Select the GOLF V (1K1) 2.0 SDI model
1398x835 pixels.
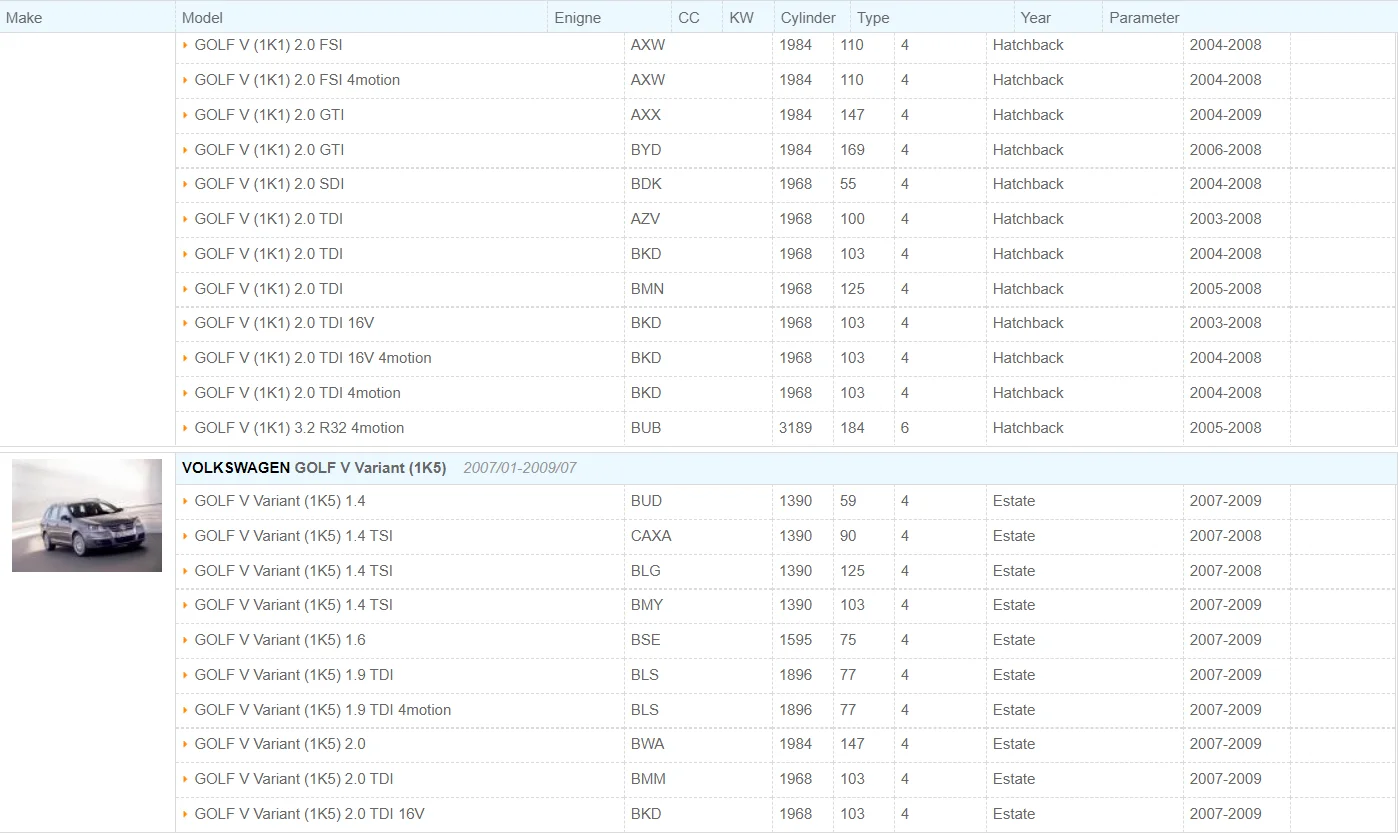click(x=269, y=184)
